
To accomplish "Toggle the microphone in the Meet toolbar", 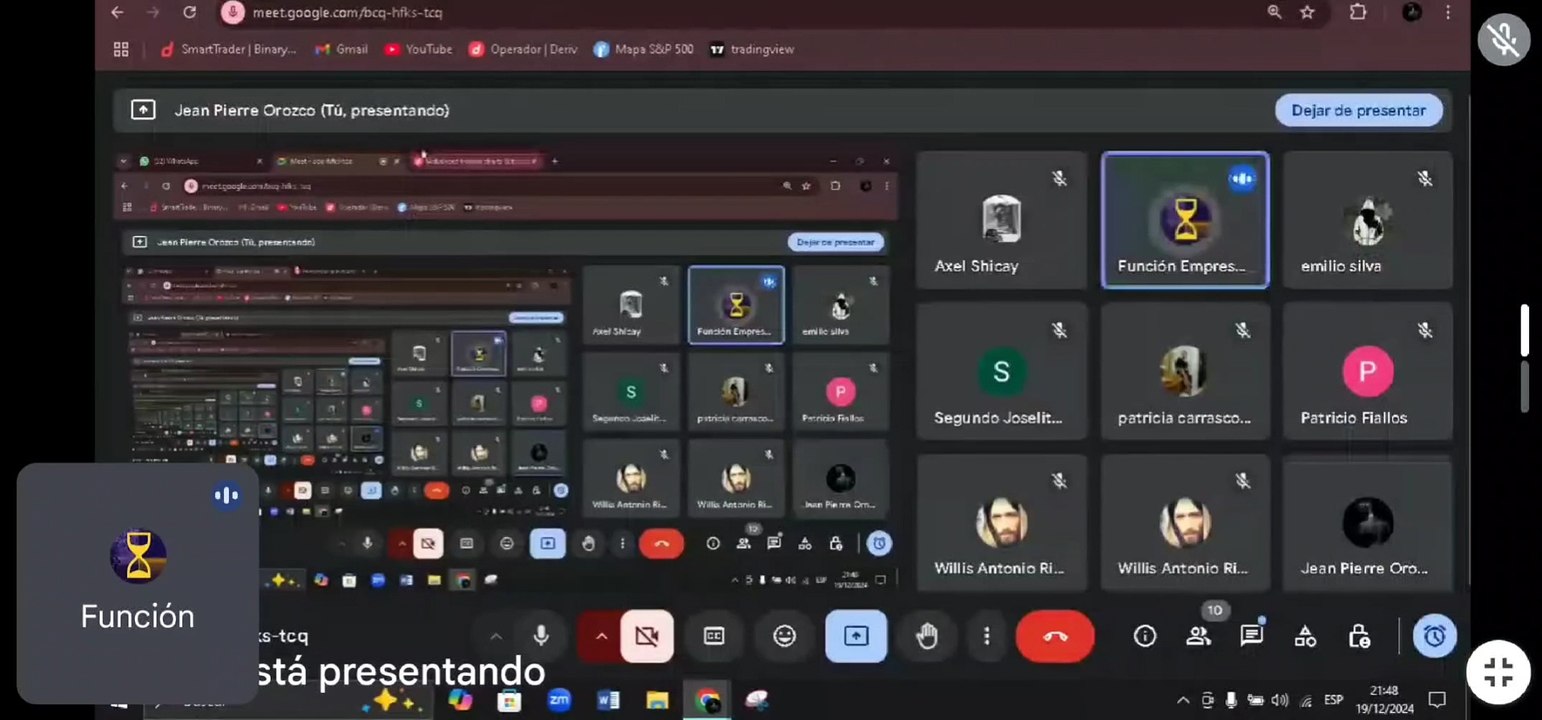I will coord(541,636).
